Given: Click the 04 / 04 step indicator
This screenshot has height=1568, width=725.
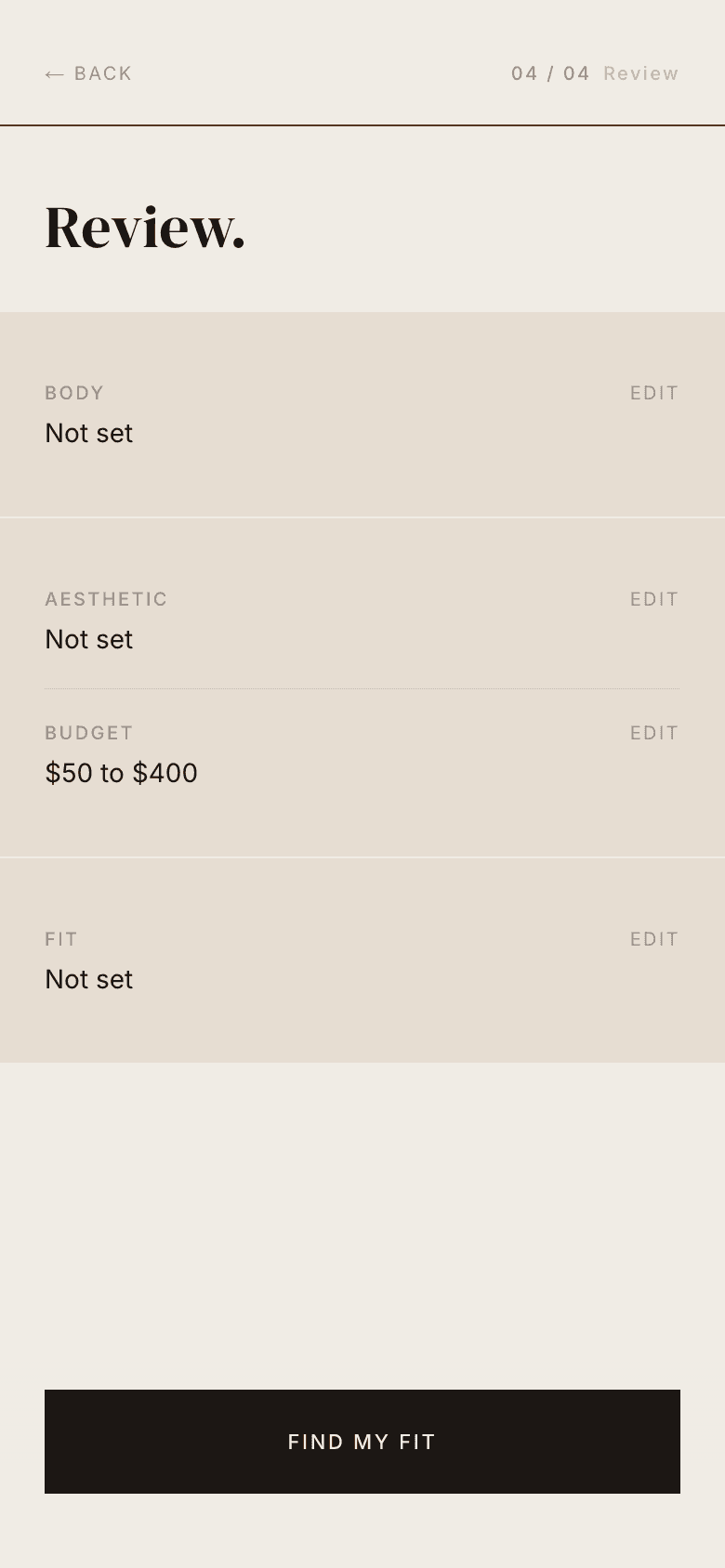Looking at the screenshot, I should point(550,73).
